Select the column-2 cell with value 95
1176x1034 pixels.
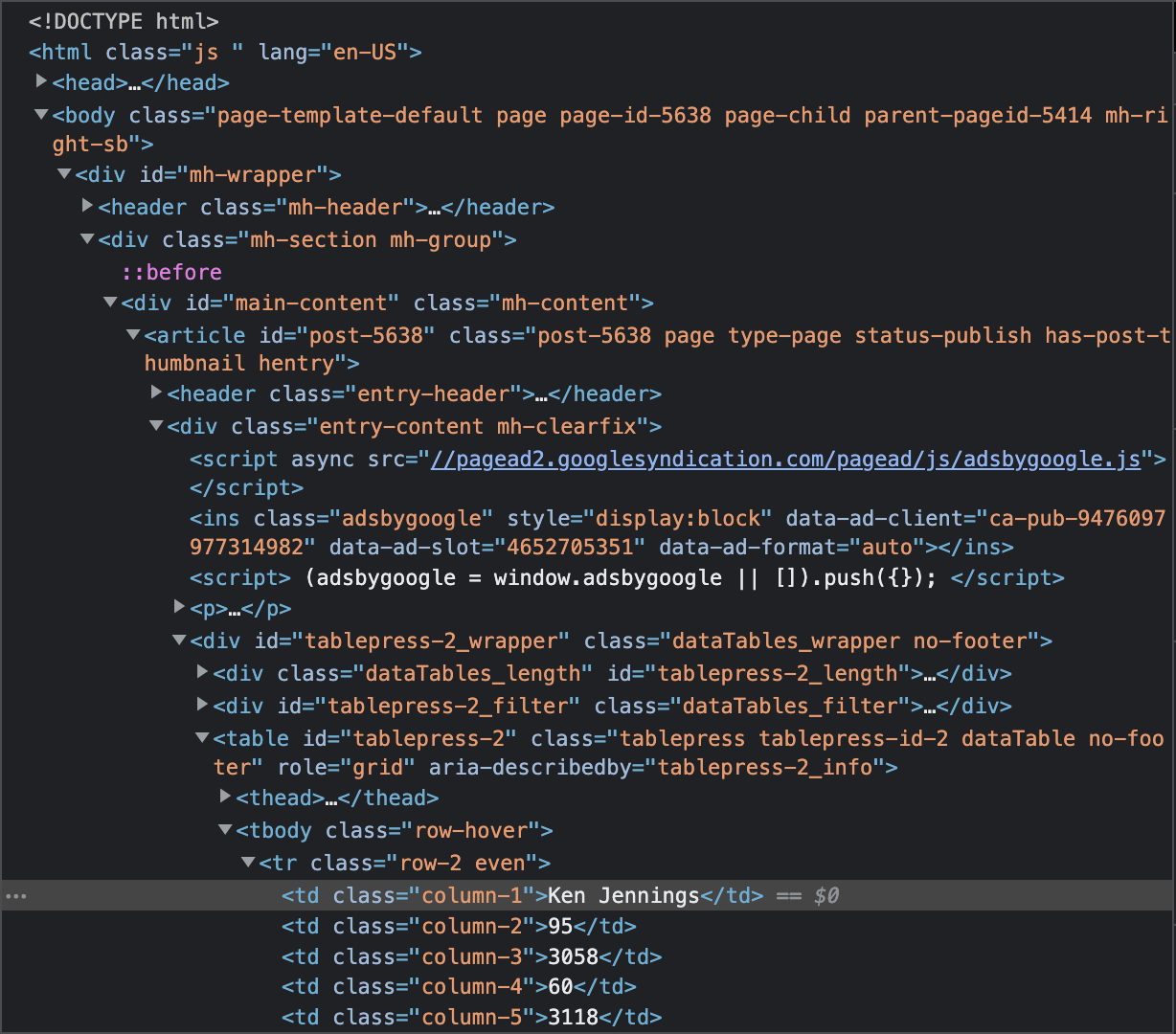pos(459,926)
